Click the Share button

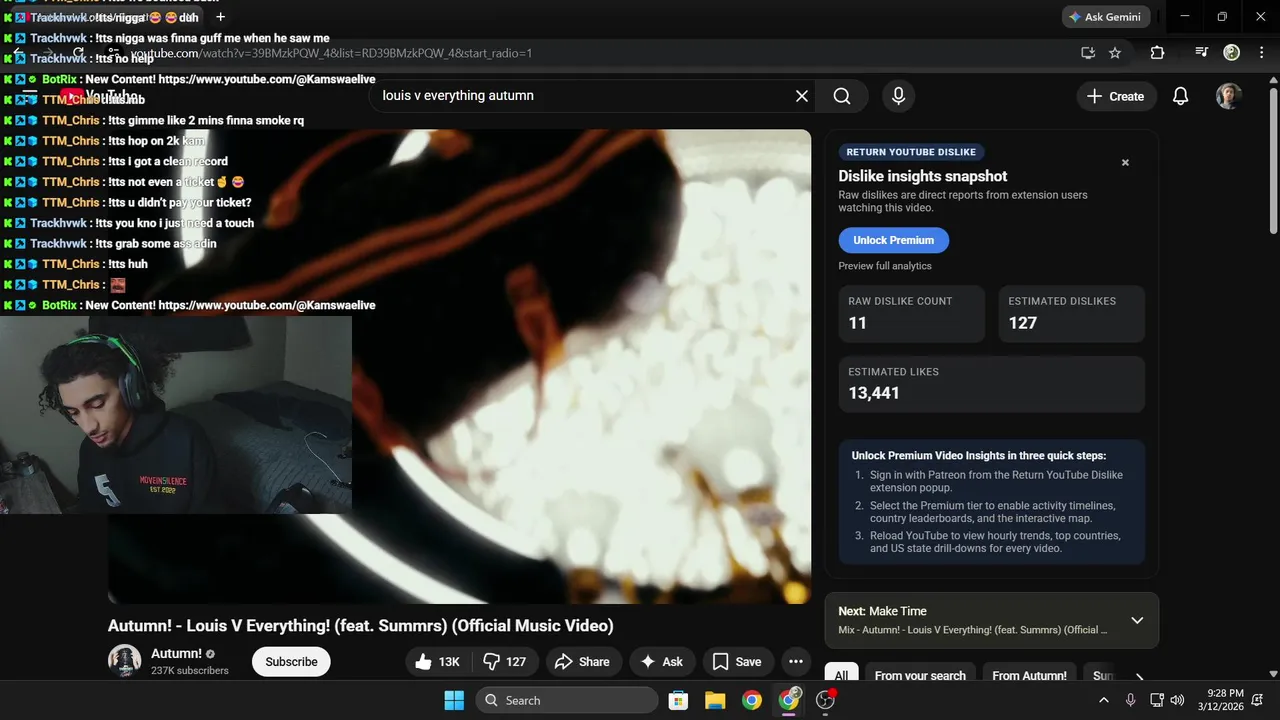point(582,662)
